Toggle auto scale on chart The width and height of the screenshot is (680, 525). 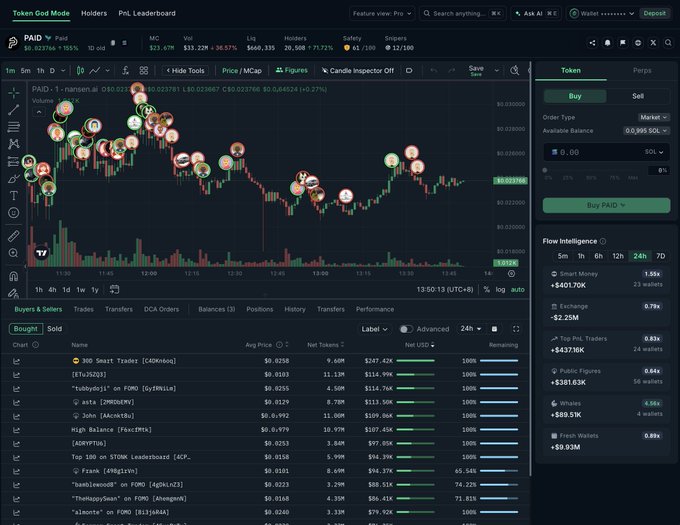point(517,289)
